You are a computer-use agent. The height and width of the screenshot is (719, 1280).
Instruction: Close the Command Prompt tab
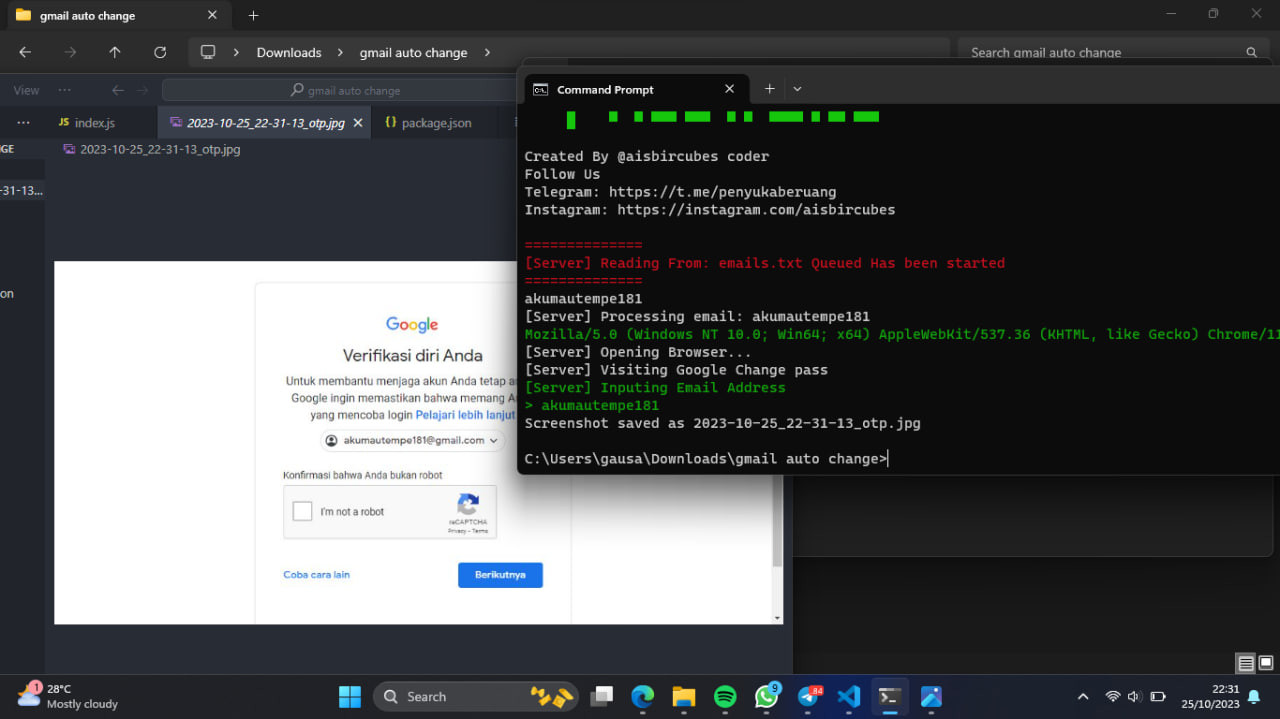click(729, 89)
